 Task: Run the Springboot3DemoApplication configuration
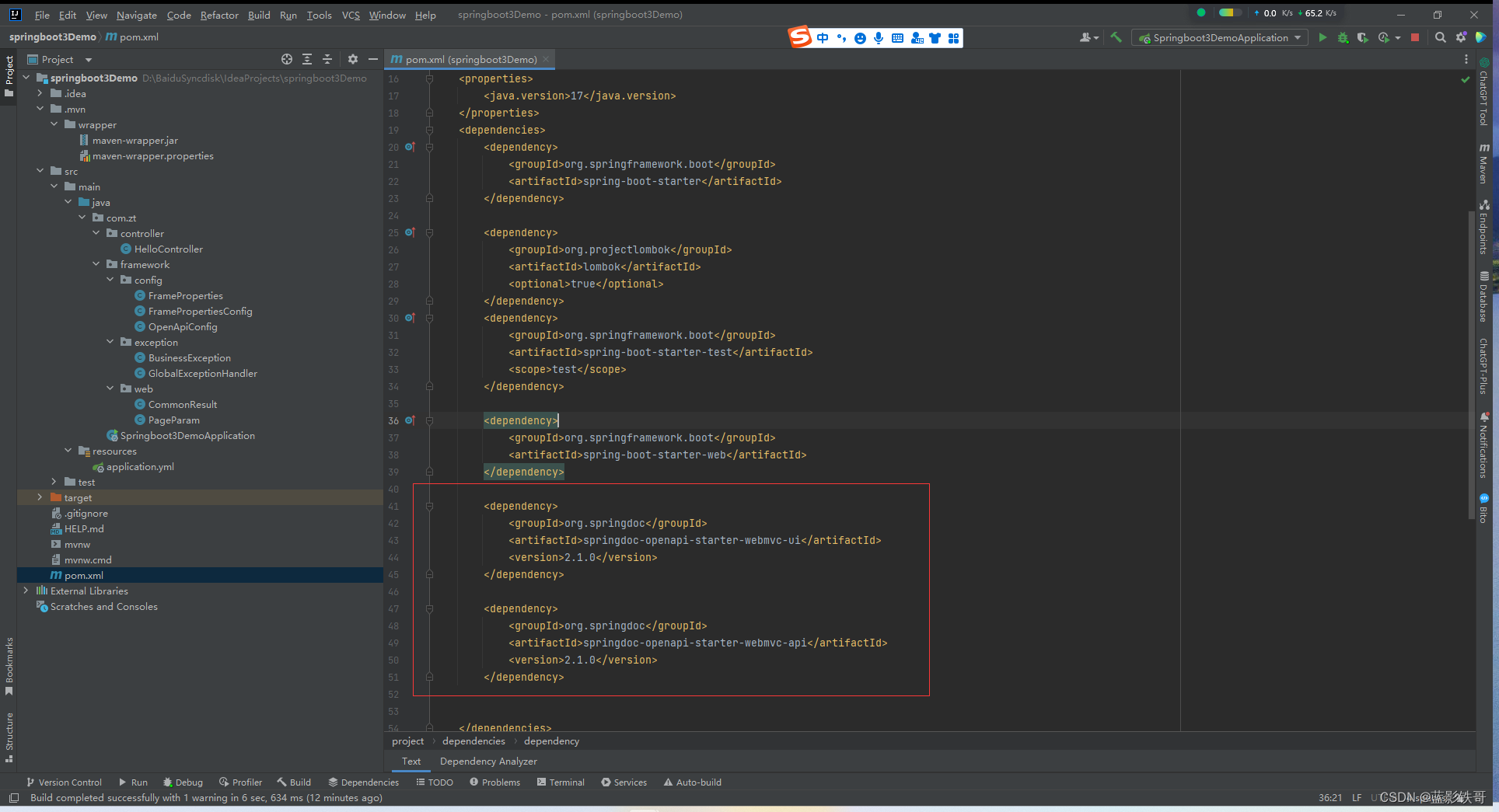pos(1323,37)
